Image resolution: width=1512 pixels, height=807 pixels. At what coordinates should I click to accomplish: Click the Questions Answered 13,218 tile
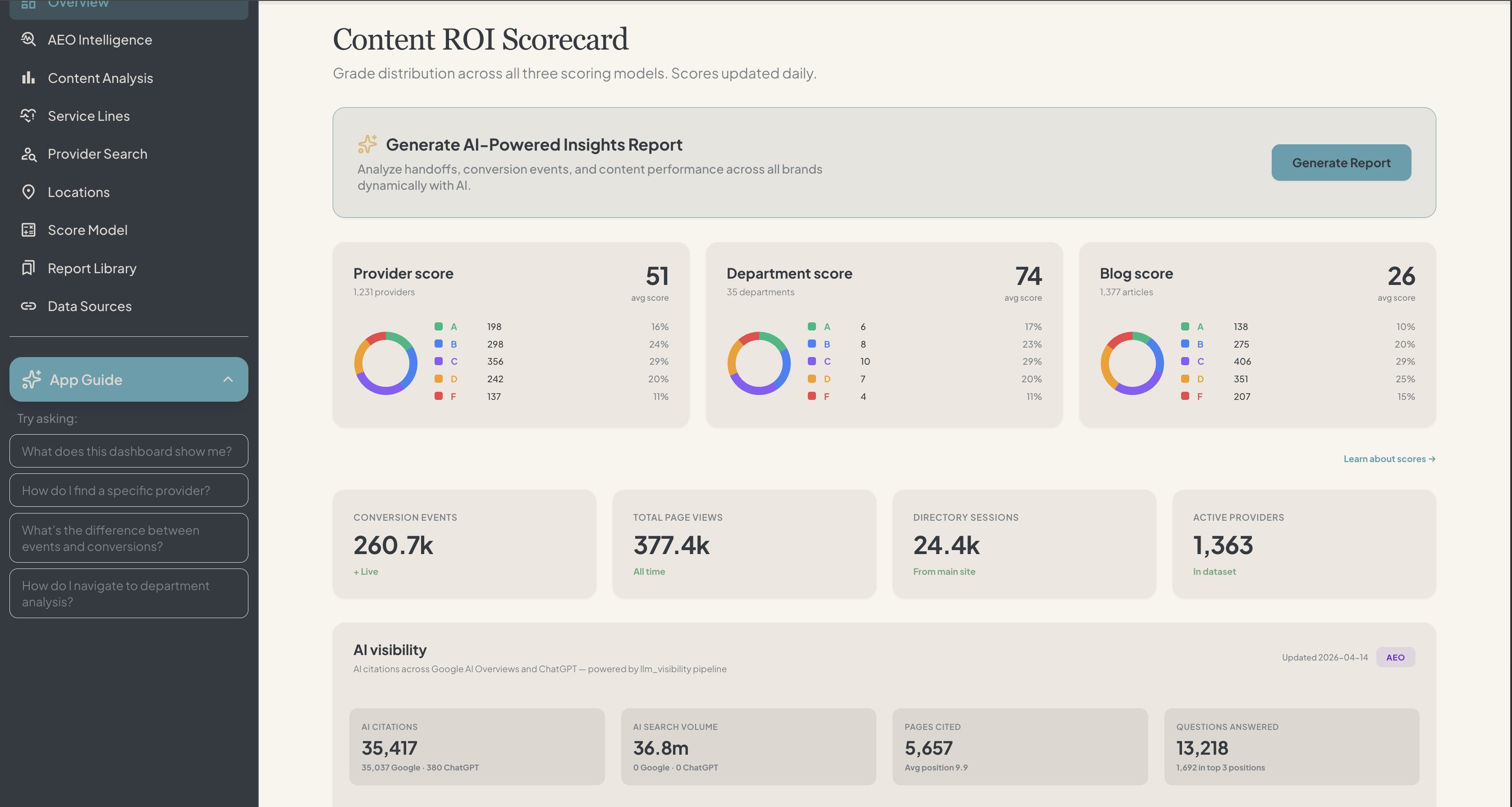1292,747
